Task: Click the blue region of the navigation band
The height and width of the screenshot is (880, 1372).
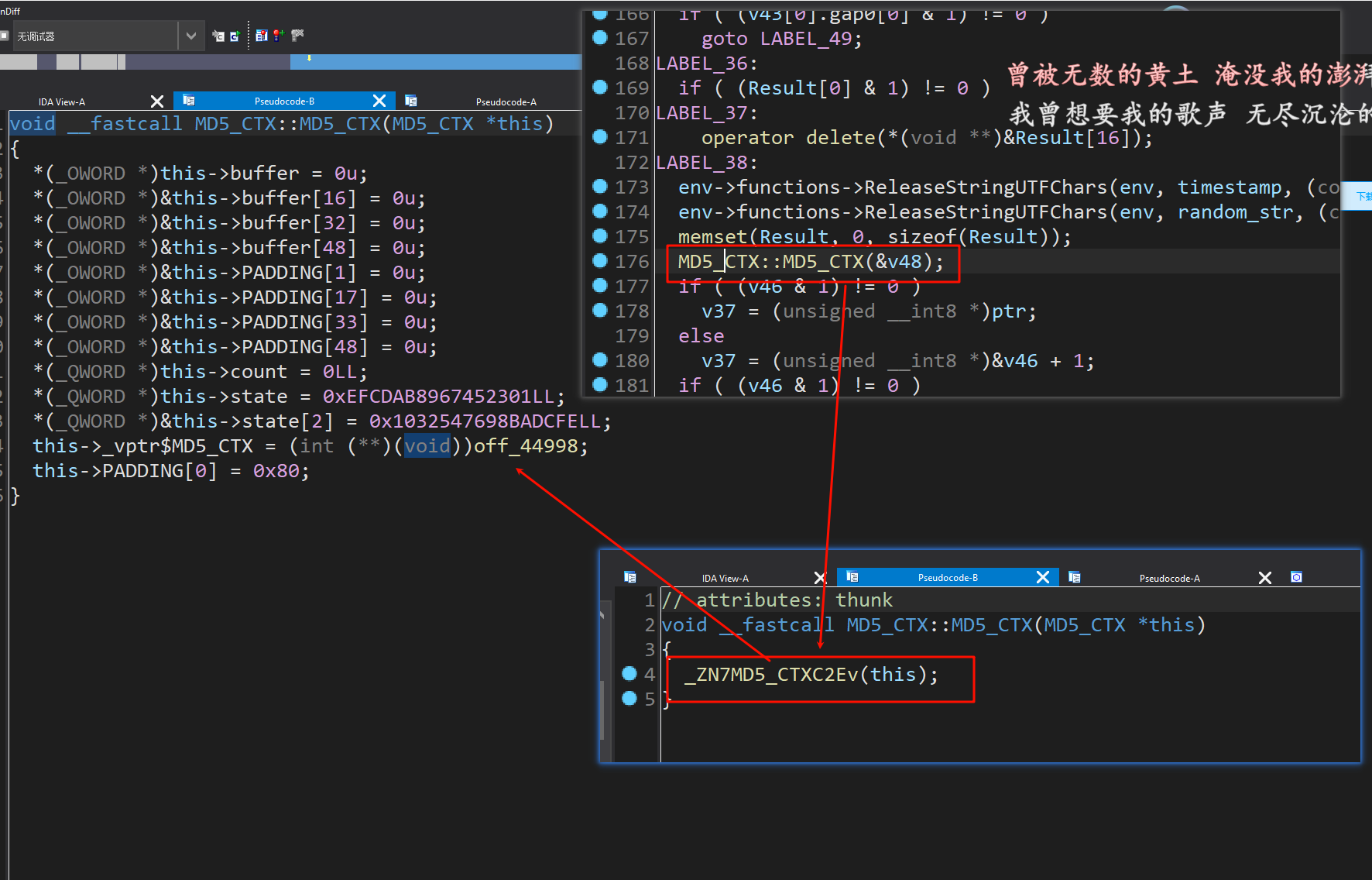Action: (434, 62)
